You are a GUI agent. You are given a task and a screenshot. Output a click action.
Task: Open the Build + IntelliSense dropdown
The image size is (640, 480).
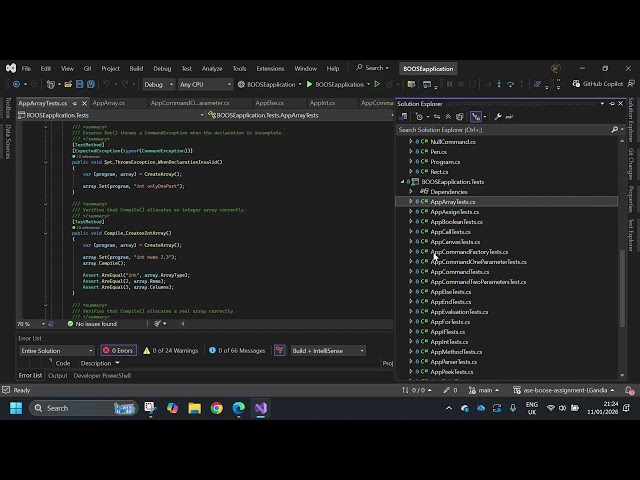(328, 351)
